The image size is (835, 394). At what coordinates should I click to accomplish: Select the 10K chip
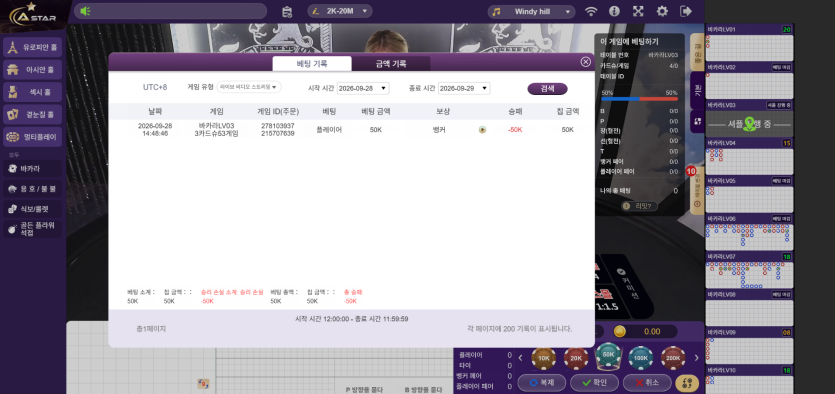point(544,358)
